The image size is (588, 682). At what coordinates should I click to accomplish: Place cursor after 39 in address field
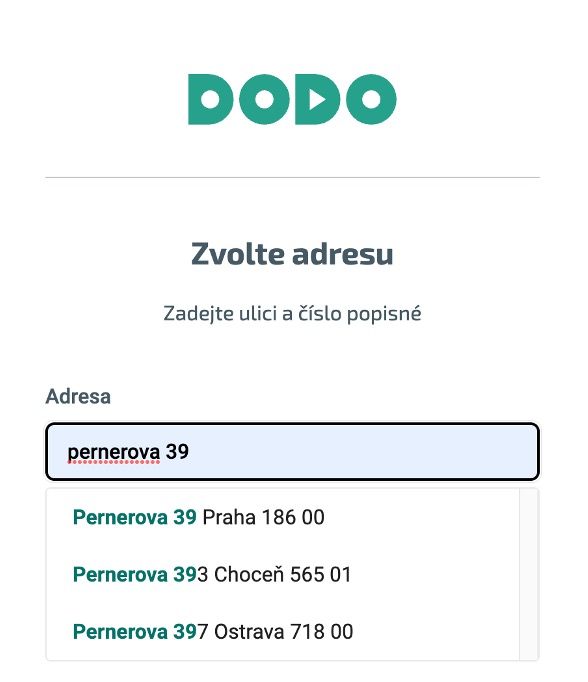190,451
